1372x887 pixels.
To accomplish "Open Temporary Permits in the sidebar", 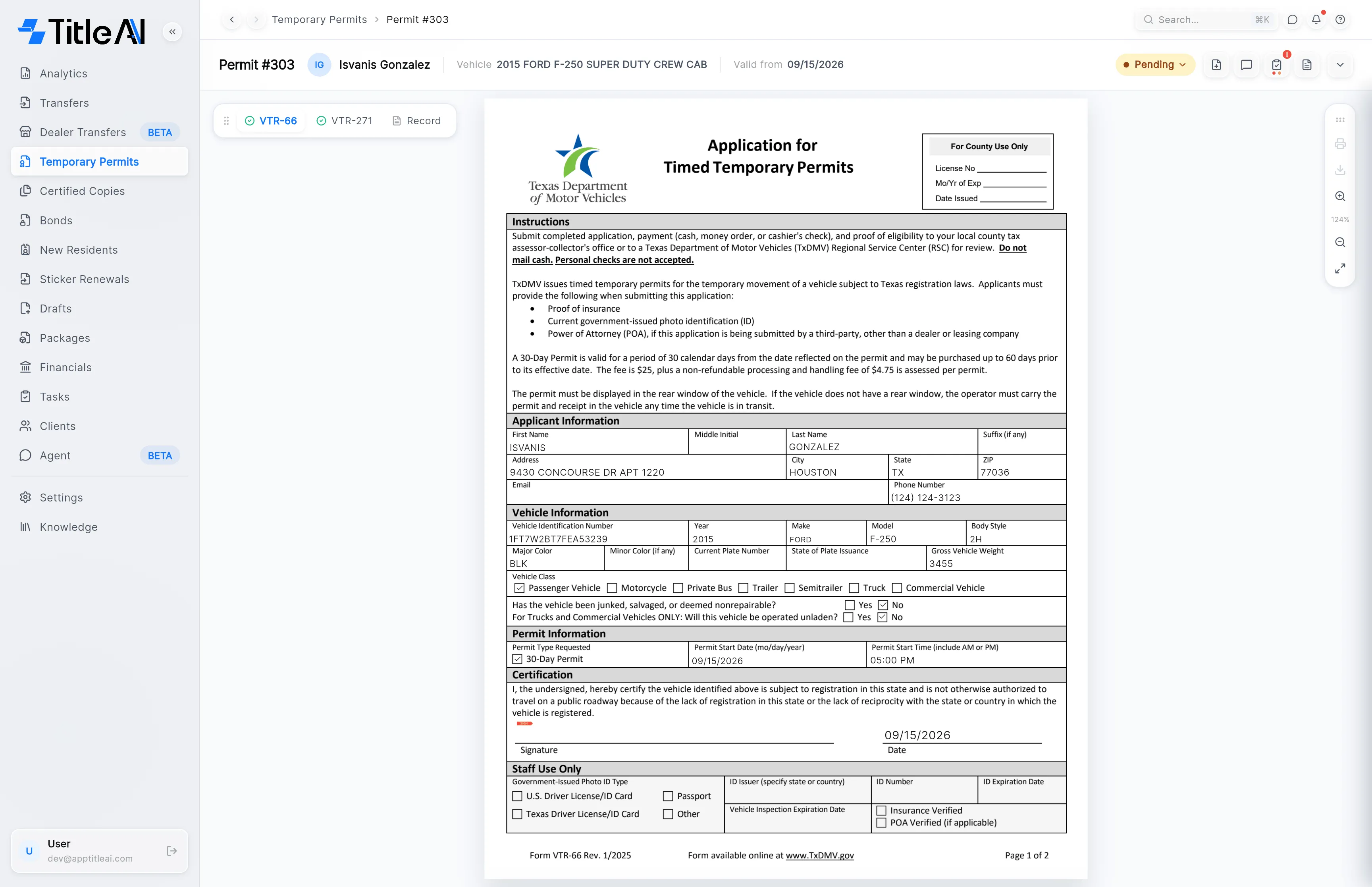I will (100, 162).
